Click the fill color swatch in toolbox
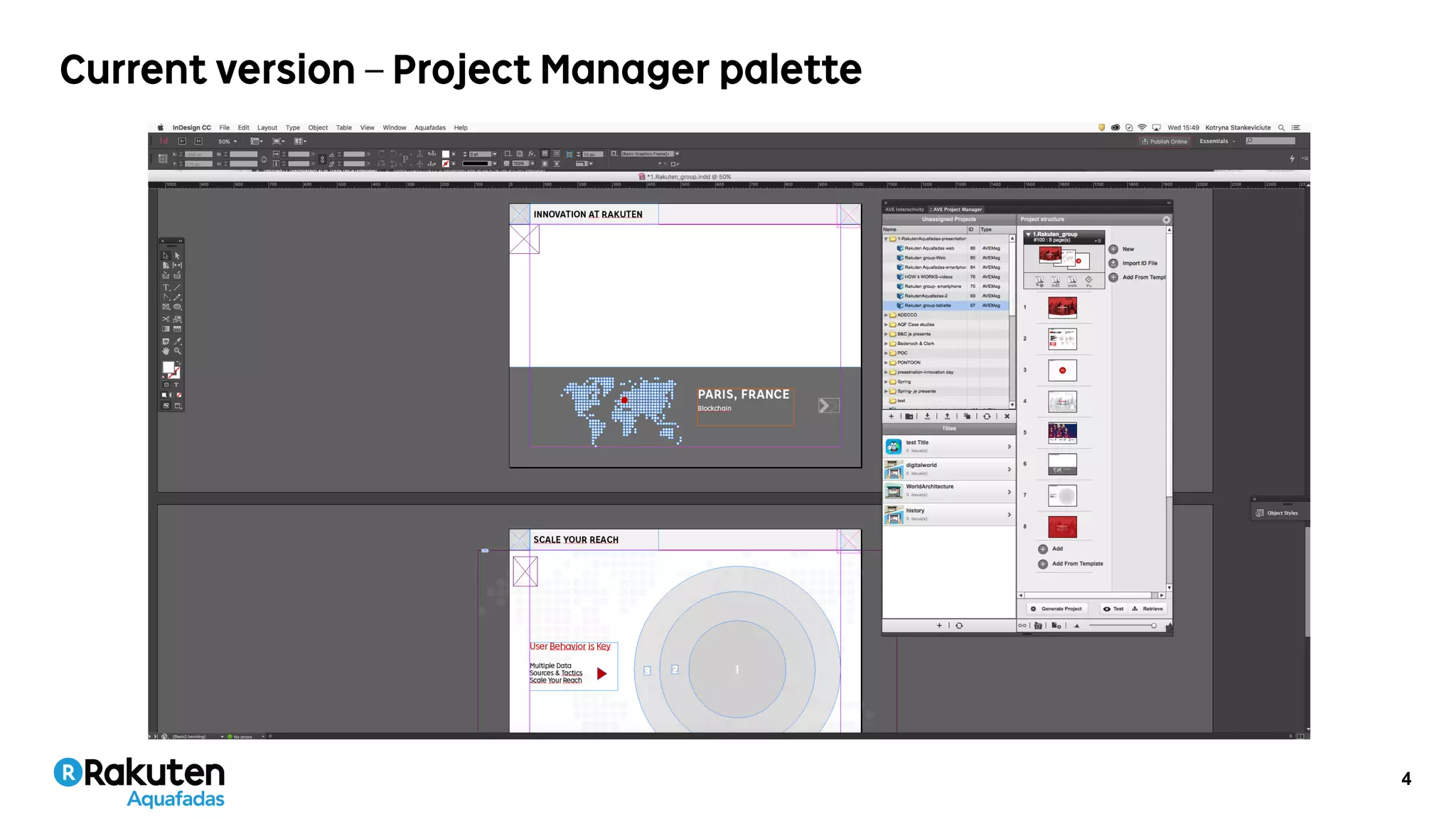1456x819 pixels. tap(168, 368)
